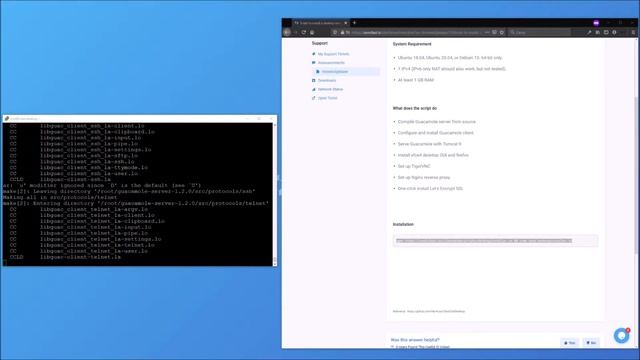Click the PuTTY icon in terminal title bar
Image resolution: width=640 pixels, height=360 pixels.
click(7, 119)
